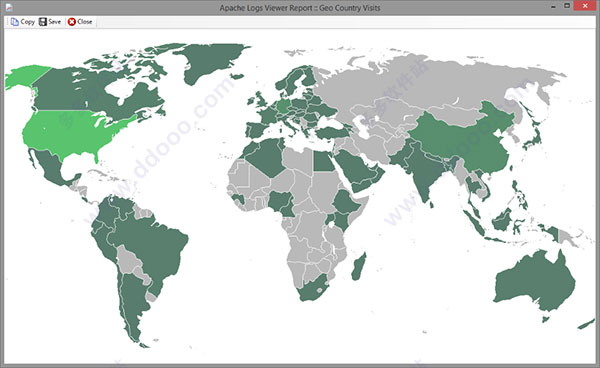Close window with red X button
Viewport: 600px width, 368px height.
585,6
